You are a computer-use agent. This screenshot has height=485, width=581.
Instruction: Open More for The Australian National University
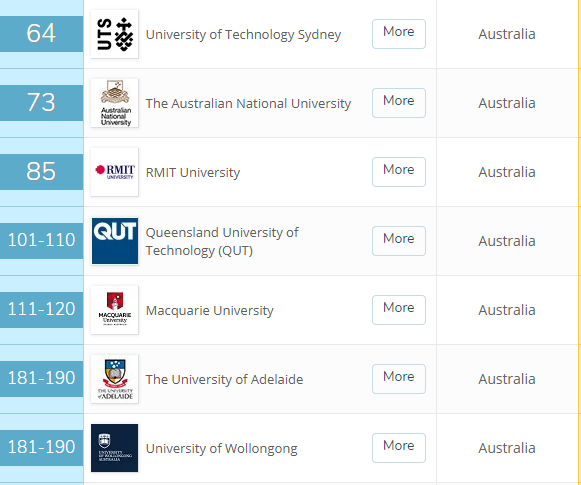tap(399, 103)
